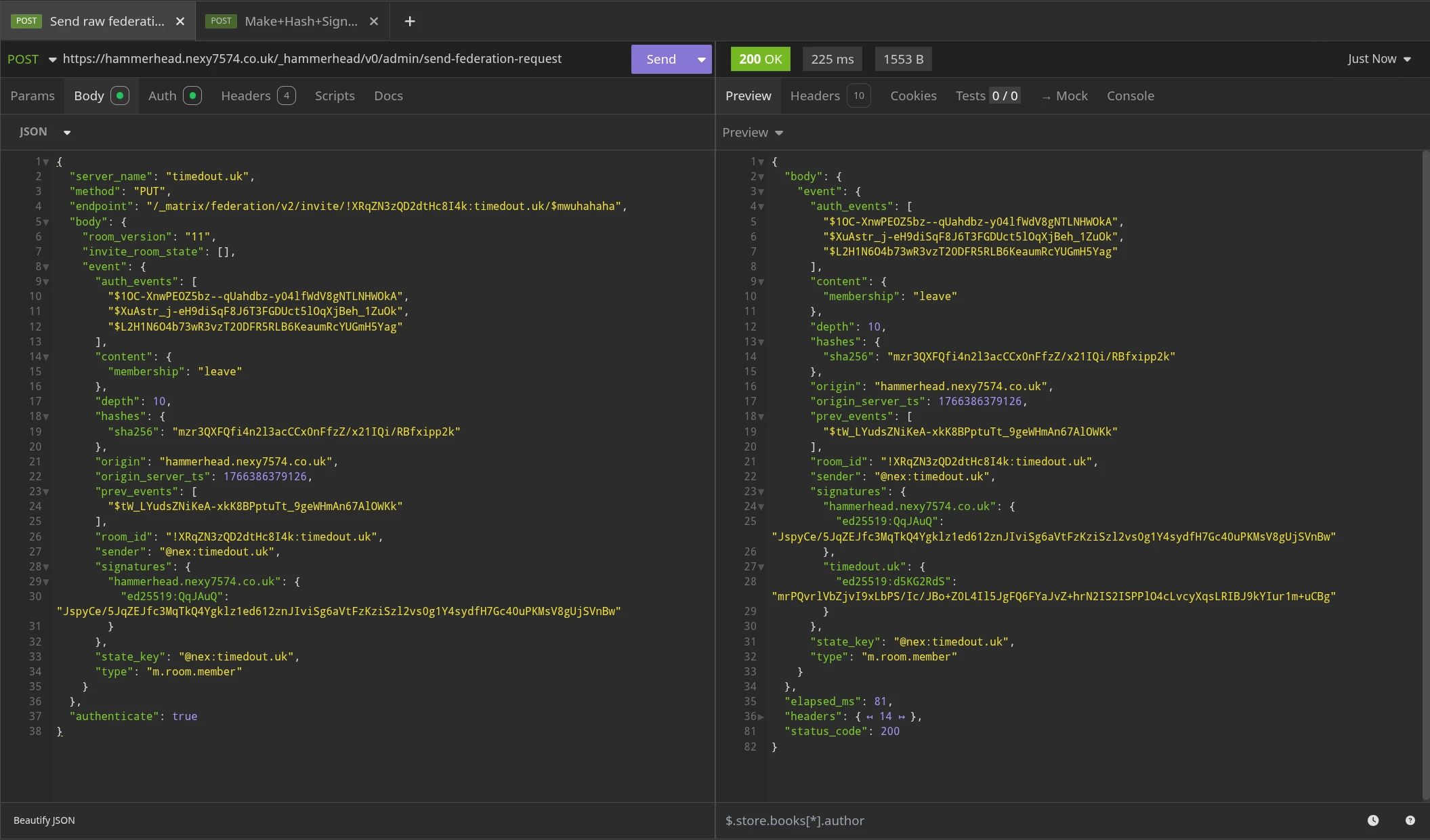Viewport: 1430px width, 840px height.
Task: Open response history clock icon
Action: coord(1372,820)
